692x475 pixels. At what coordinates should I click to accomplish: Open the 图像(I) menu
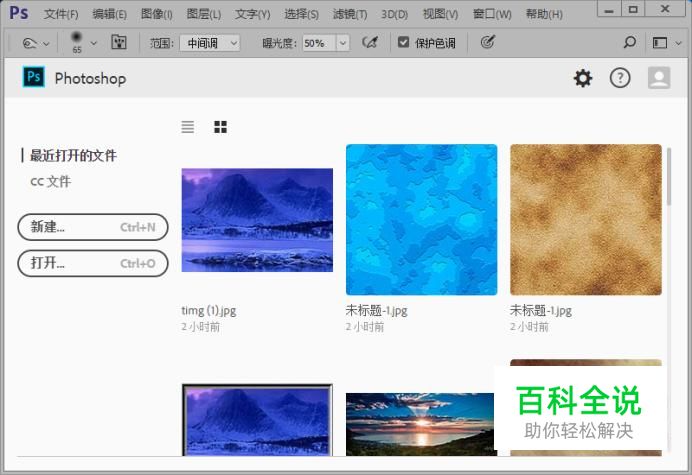click(156, 14)
